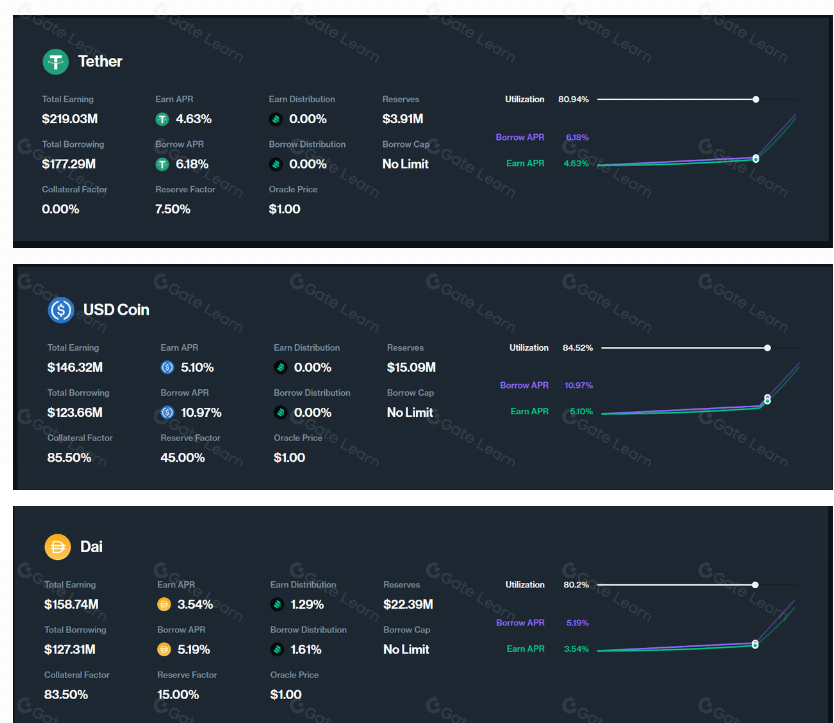Click the Collateral Factor value 85.50%

(69, 458)
